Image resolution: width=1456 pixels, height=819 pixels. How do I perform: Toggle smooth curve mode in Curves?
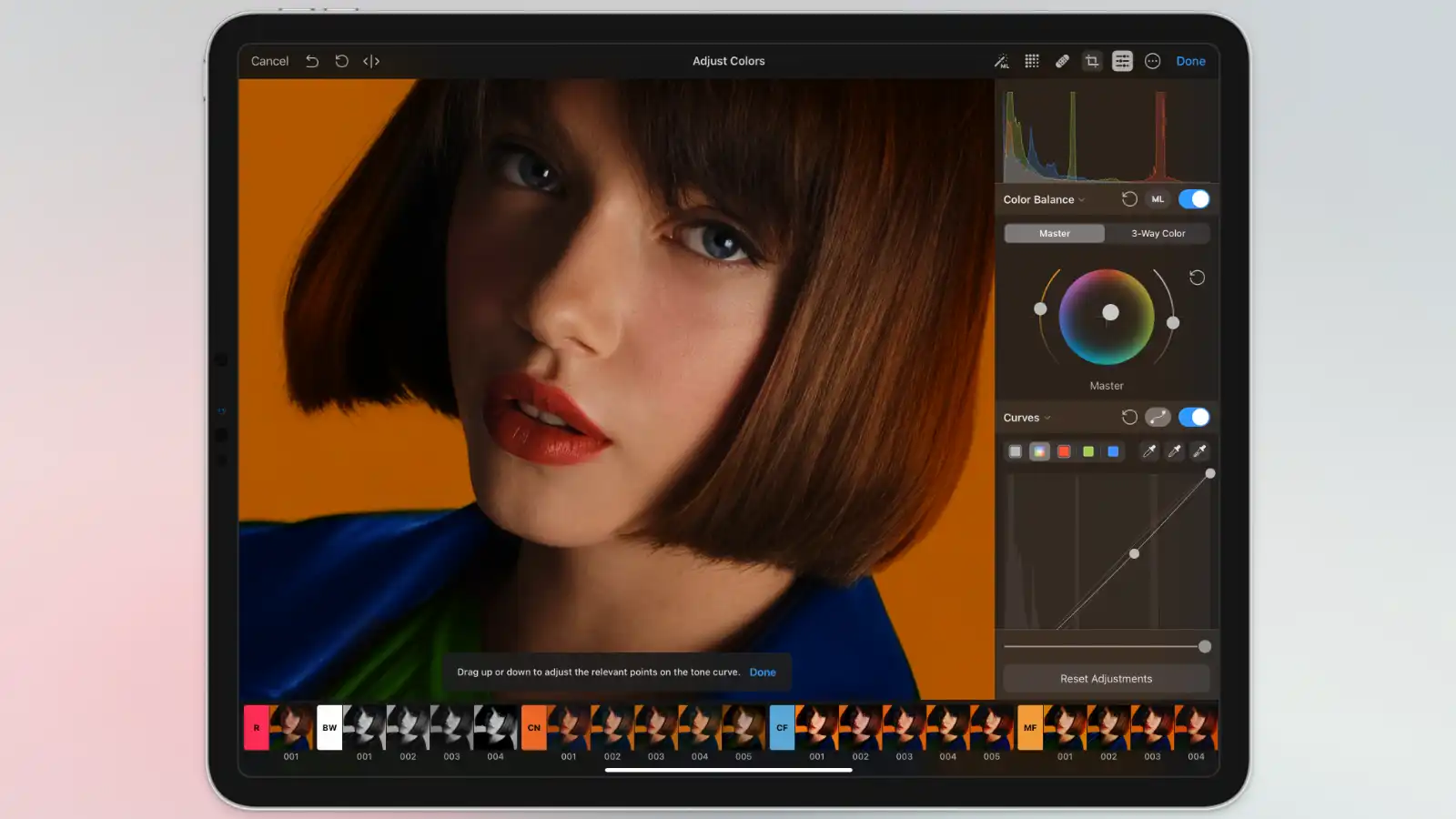point(1158,417)
